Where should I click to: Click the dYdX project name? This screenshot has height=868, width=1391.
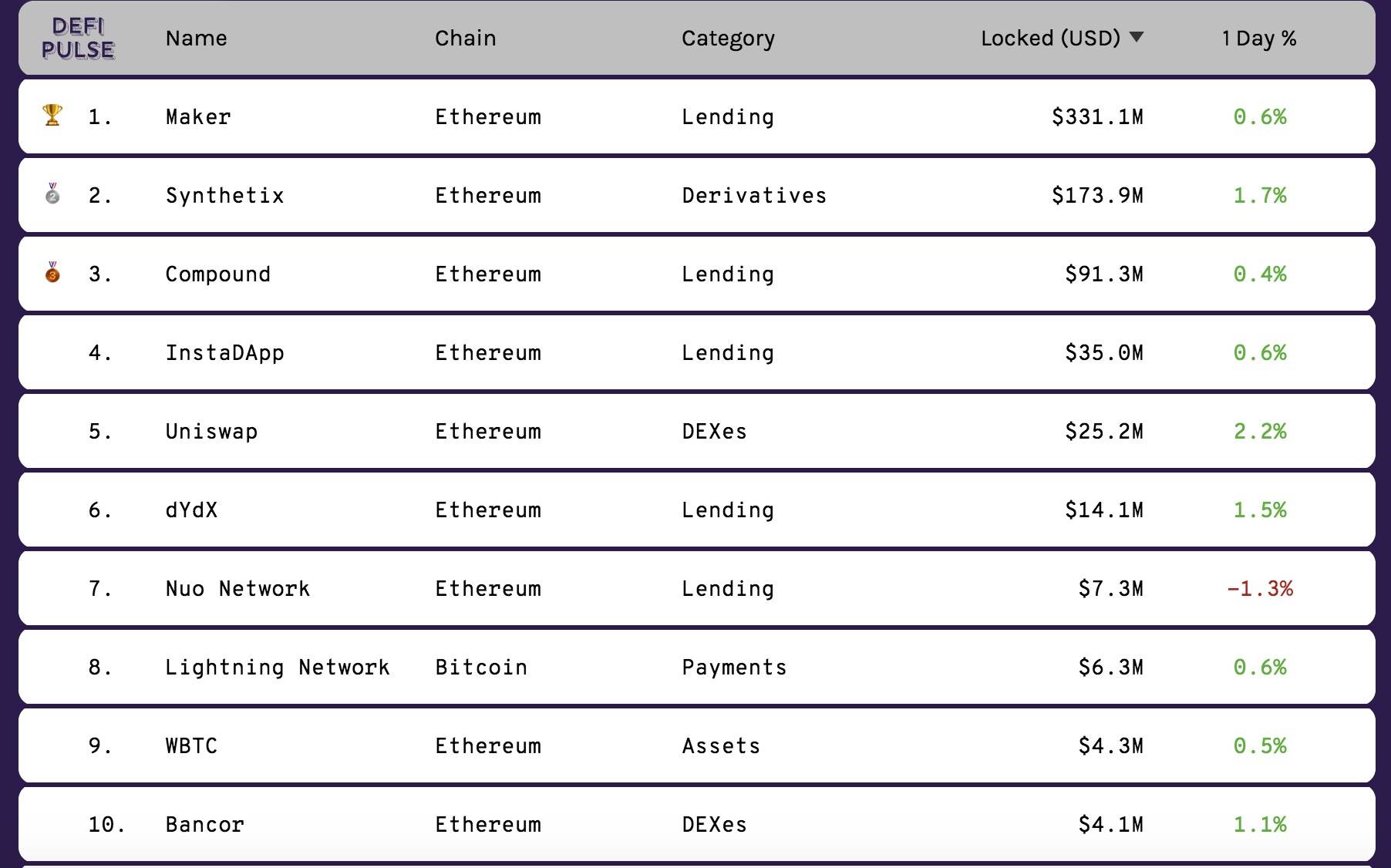(x=191, y=510)
